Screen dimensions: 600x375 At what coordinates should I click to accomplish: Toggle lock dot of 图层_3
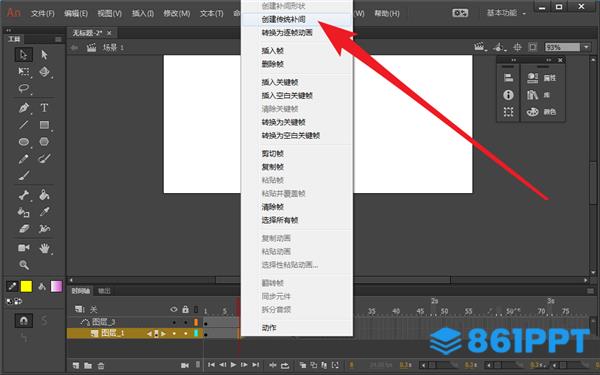[x=186, y=322]
